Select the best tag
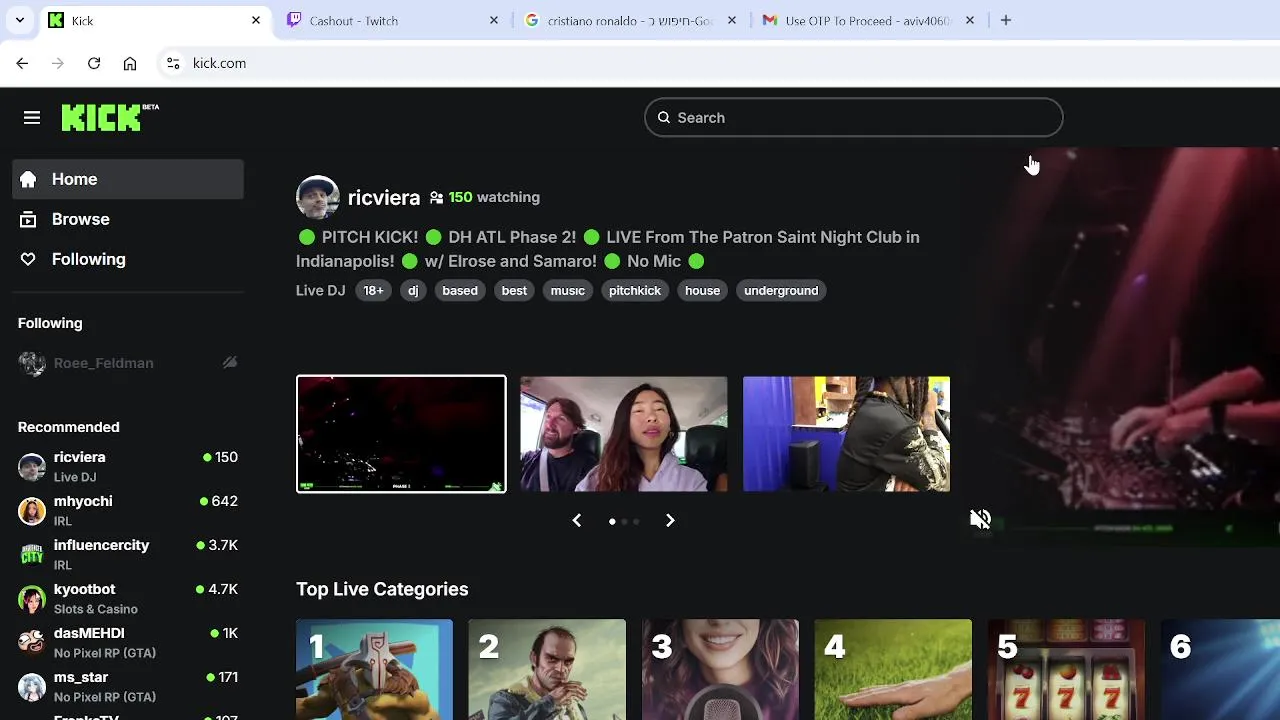 tap(514, 290)
